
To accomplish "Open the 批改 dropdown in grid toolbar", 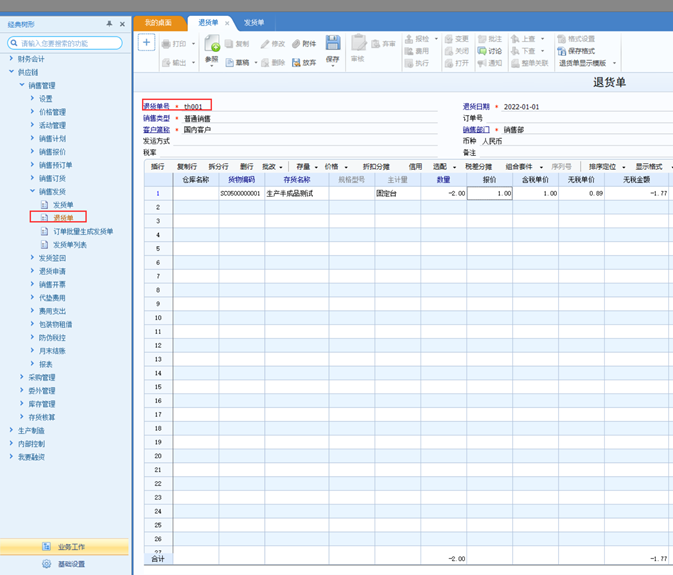I will (281, 167).
